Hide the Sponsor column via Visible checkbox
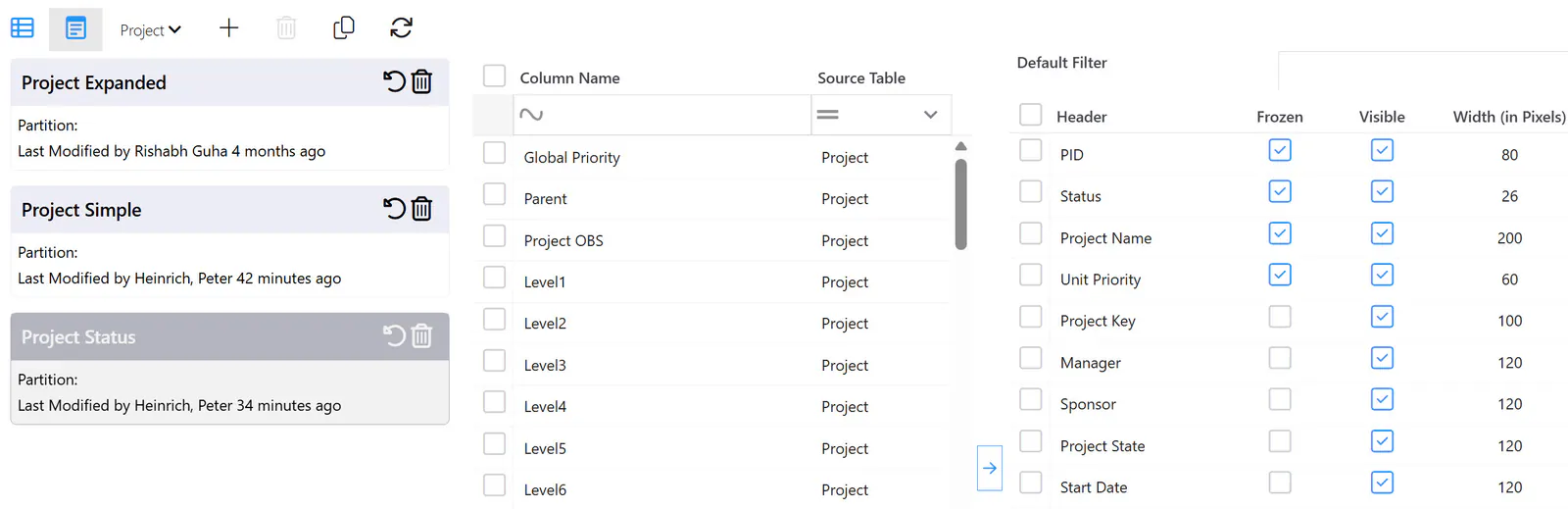The width and height of the screenshot is (1568, 509). click(1382, 399)
